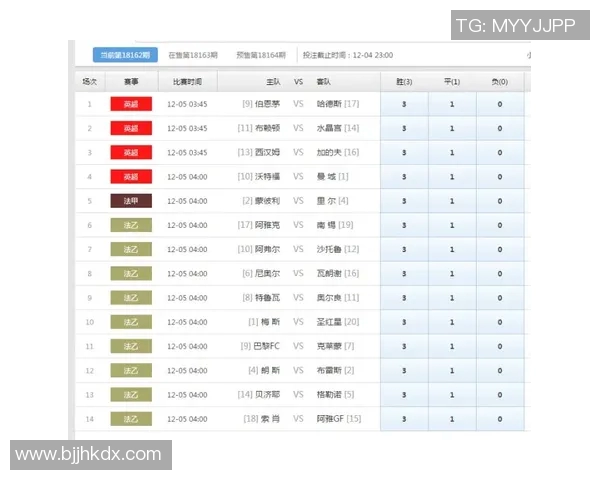Pick draw (1) for 蒙彼利 vs 里尔
600x480 pixels.
tap(452, 201)
